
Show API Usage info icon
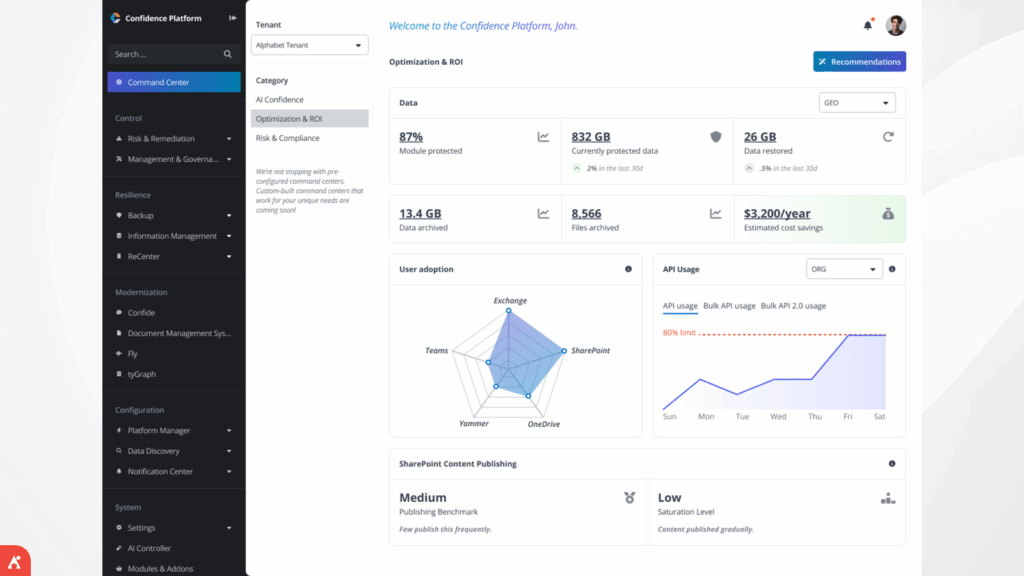(892, 269)
